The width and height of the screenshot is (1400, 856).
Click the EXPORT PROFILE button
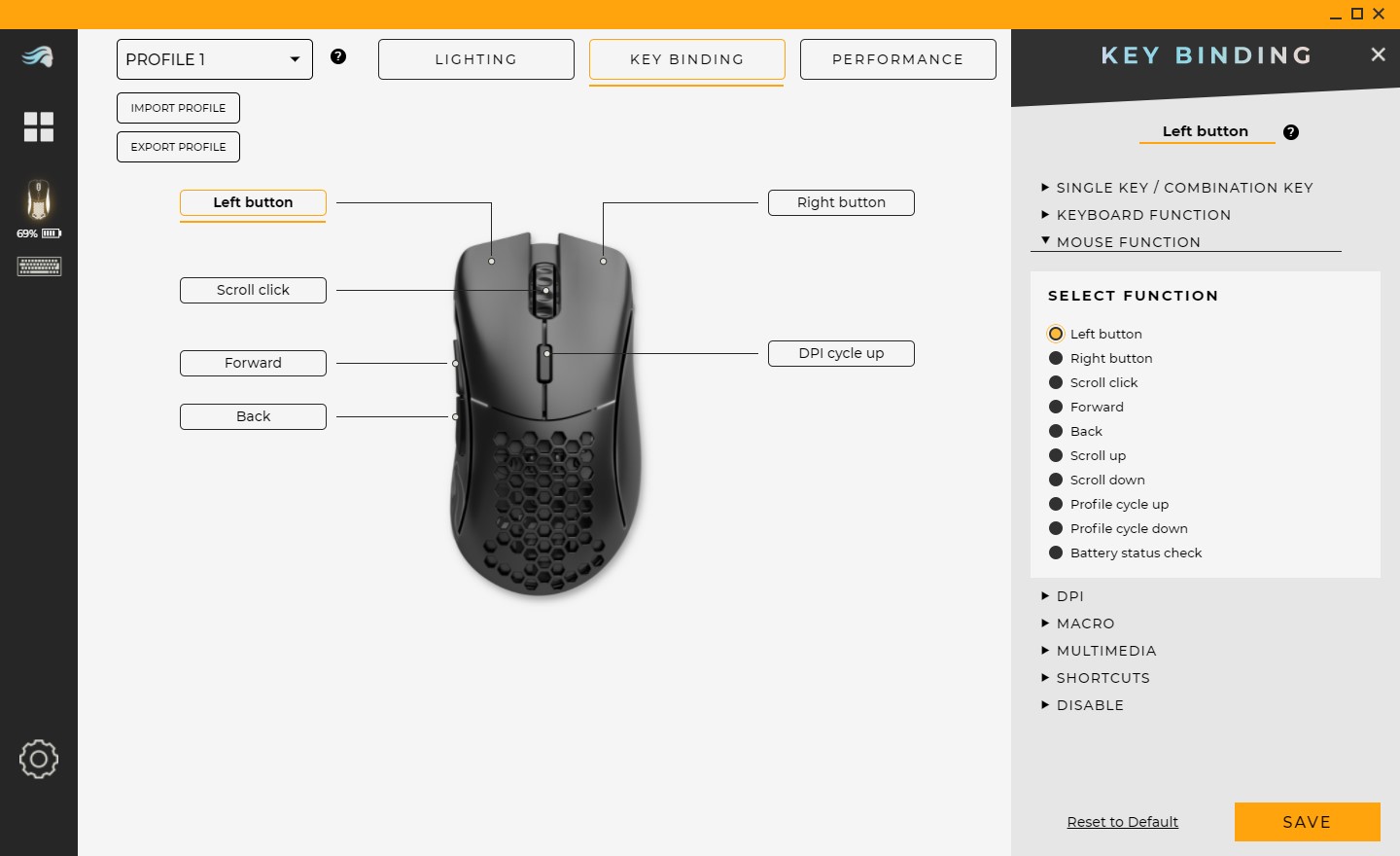click(x=178, y=146)
